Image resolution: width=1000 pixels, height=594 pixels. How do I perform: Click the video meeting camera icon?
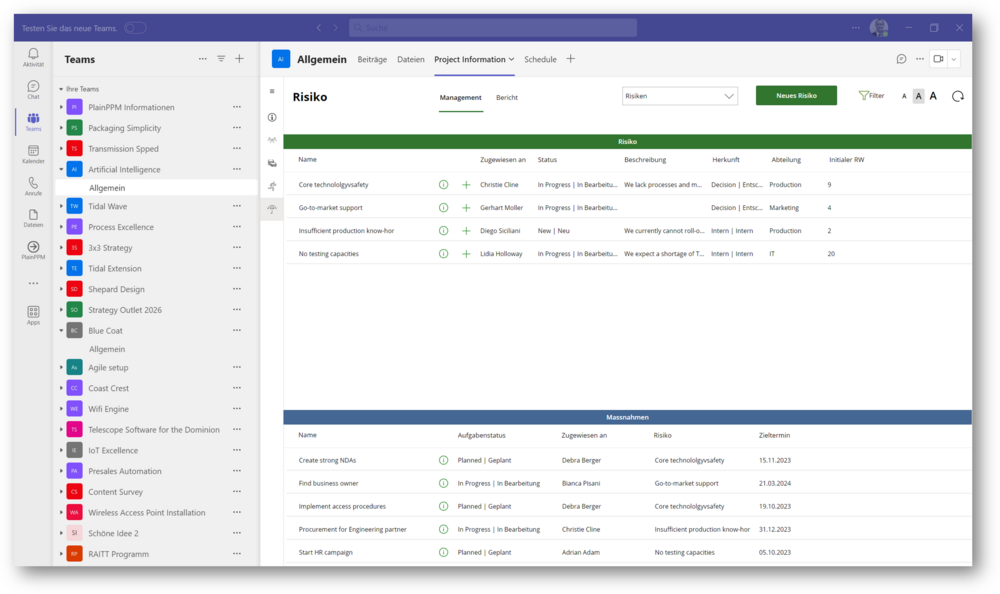938,59
